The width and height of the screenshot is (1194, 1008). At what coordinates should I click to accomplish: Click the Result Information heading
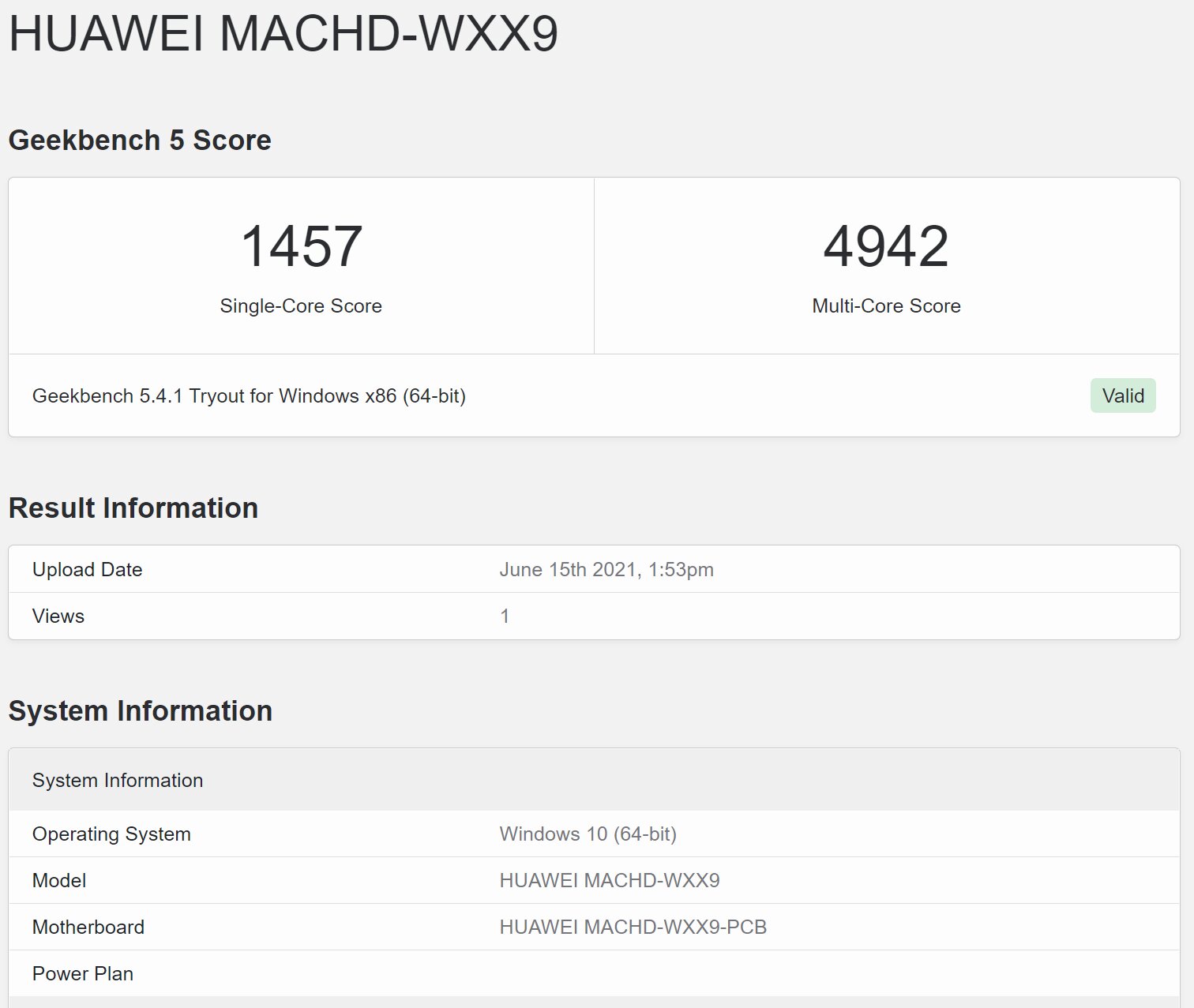133,508
